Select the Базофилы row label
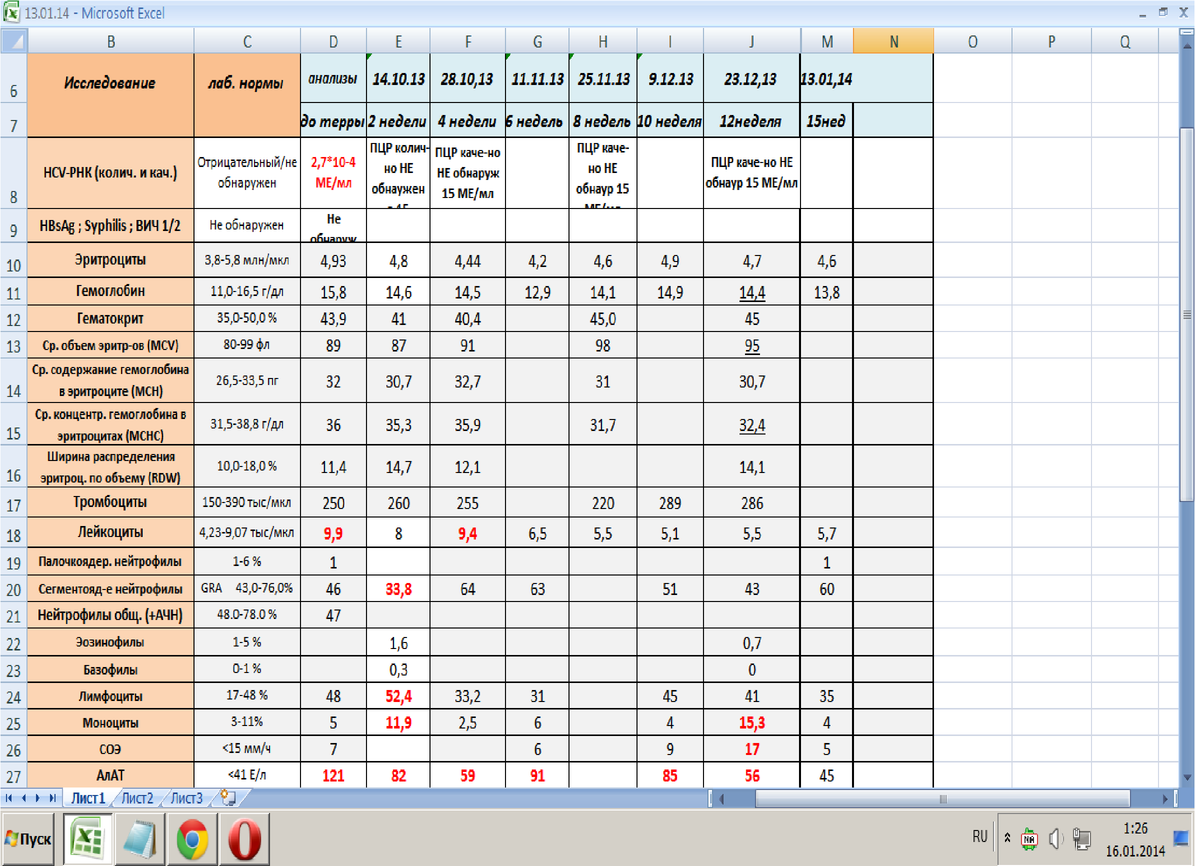Image resolution: width=1196 pixels, height=866 pixels. (x=111, y=669)
